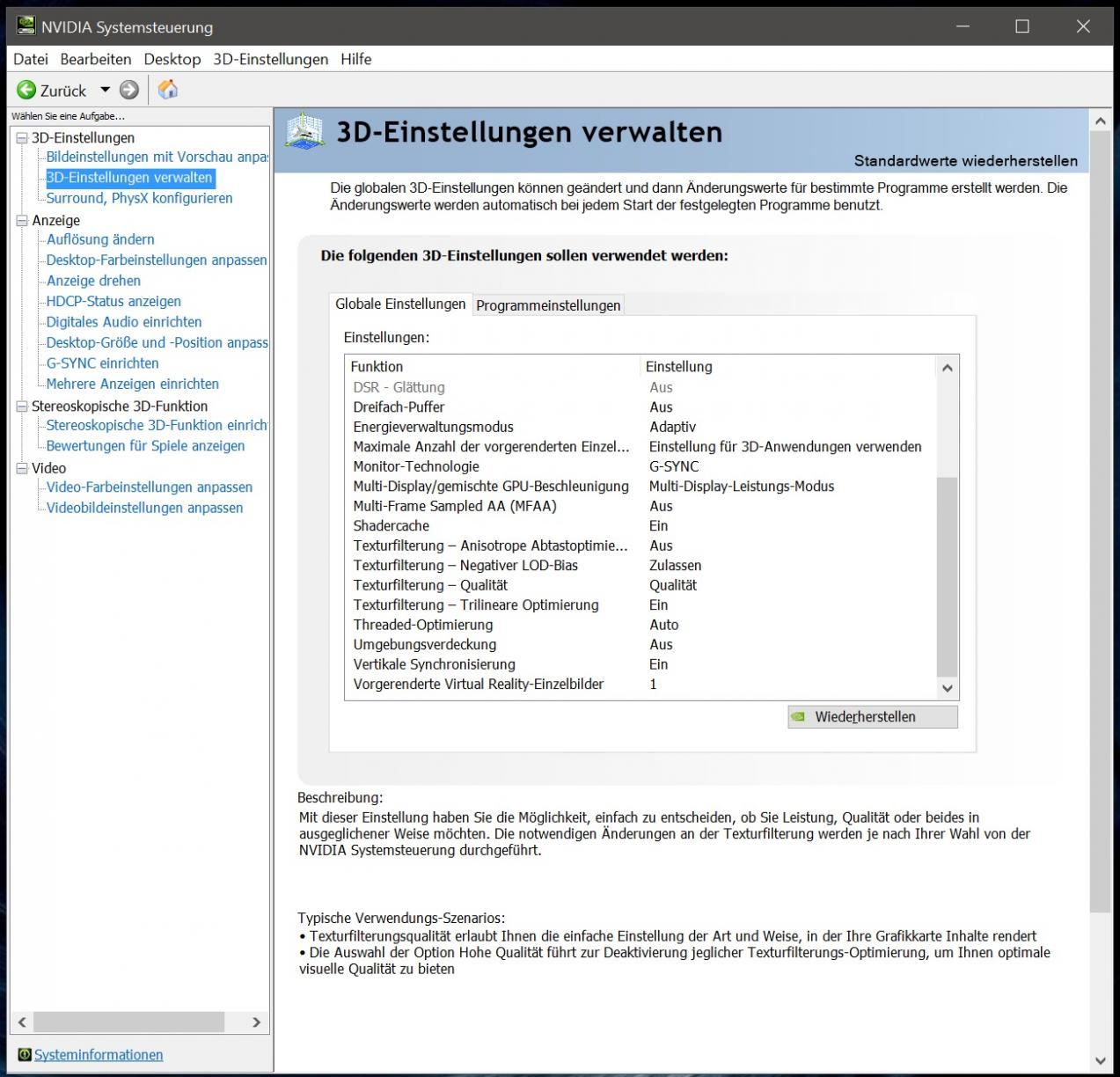Click the Systeminformationen link

[x=99, y=1054]
